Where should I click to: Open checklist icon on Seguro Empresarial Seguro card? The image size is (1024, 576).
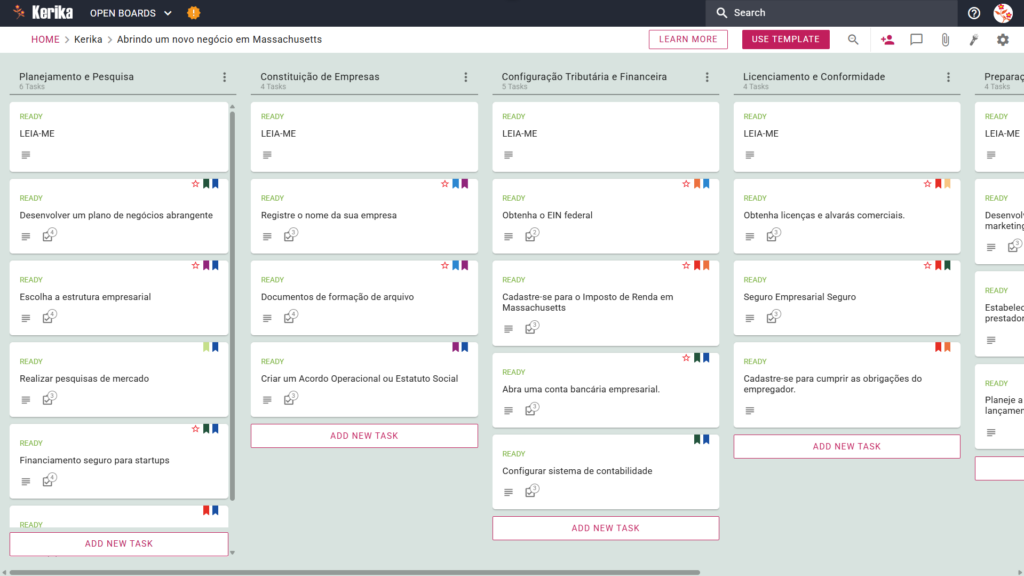(x=773, y=317)
